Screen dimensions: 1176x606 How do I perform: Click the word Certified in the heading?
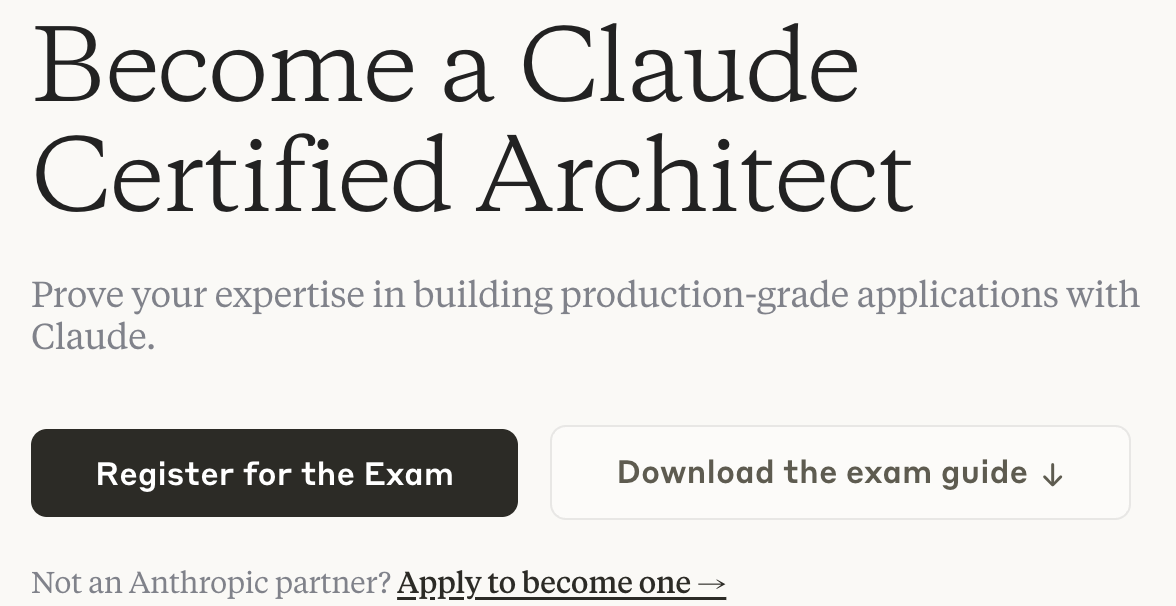pos(241,177)
